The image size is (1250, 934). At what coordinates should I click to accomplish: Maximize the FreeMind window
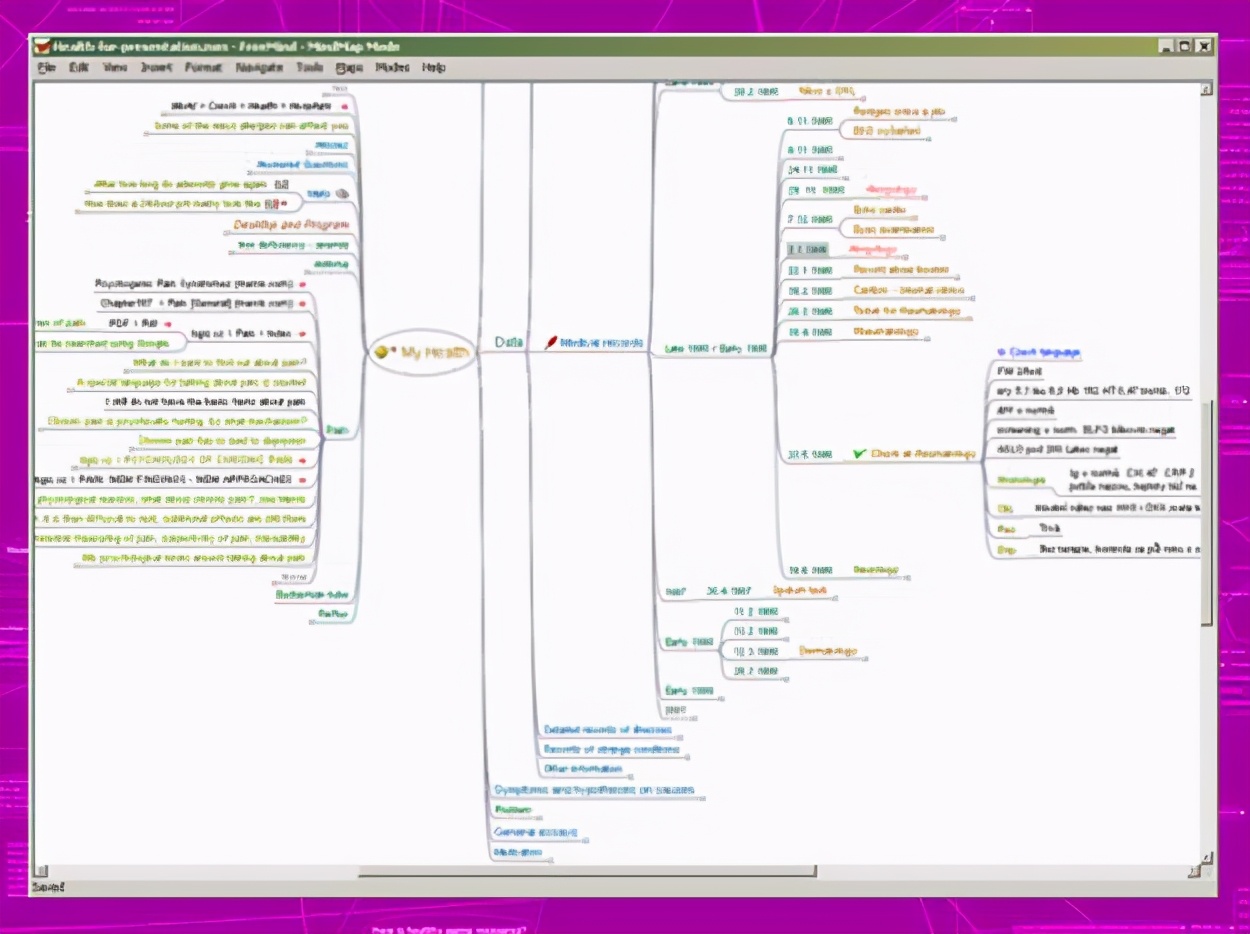(x=1184, y=46)
